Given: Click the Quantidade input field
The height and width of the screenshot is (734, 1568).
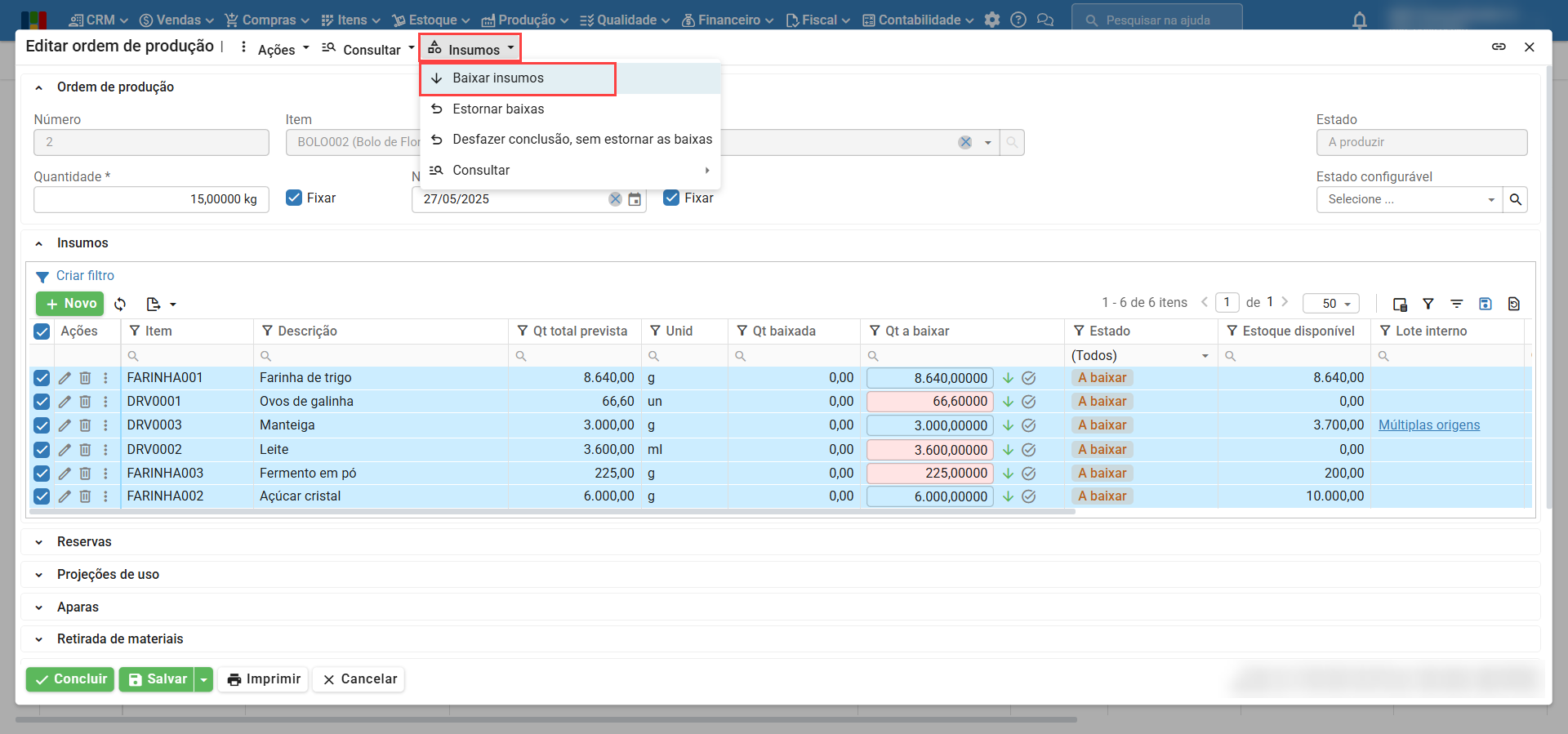Looking at the screenshot, I should (151, 199).
